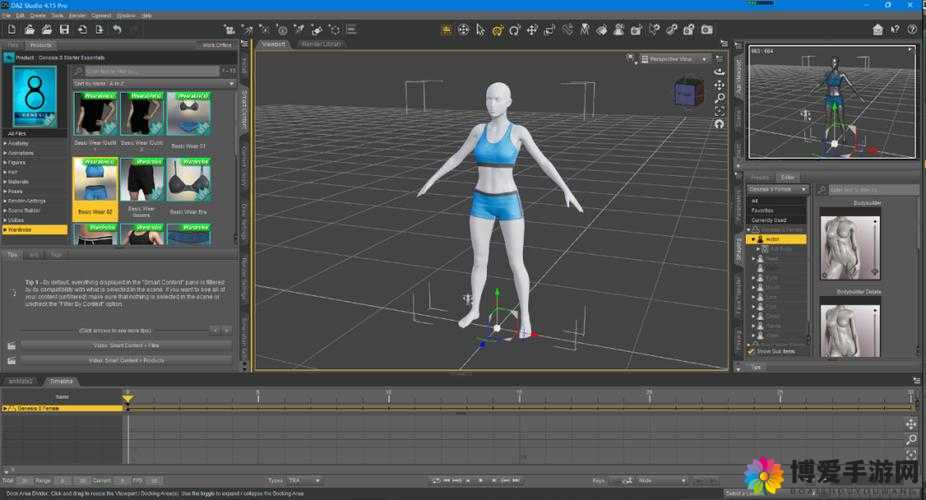The width and height of the screenshot is (926, 500).
Task: Switch to the Timeline tab
Action: click(61, 381)
